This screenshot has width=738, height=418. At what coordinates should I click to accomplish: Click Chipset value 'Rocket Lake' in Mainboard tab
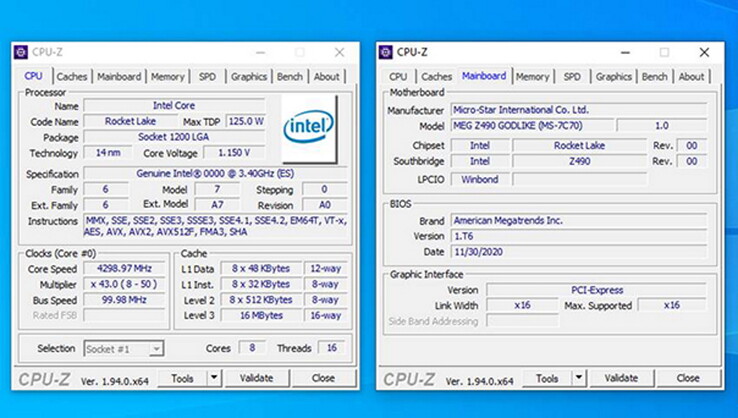[579, 145]
